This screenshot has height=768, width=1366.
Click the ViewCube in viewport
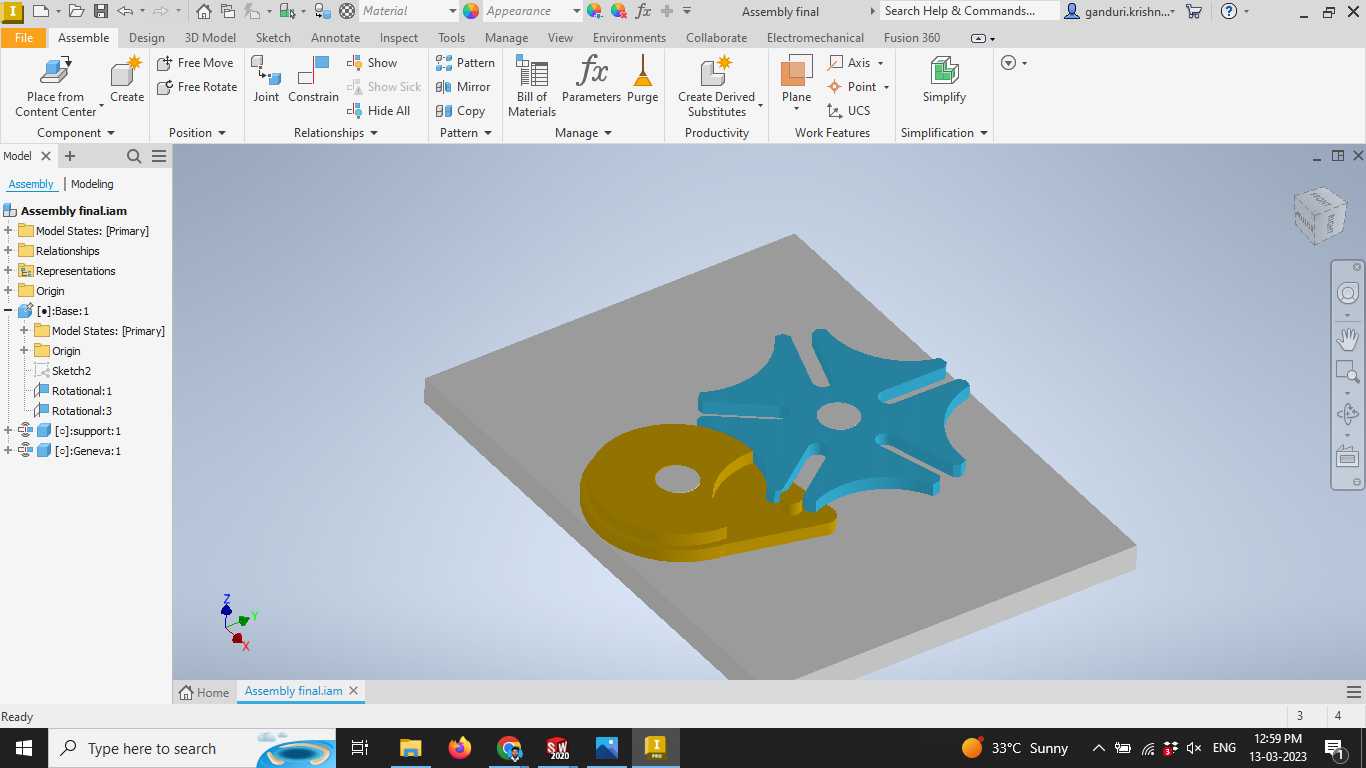(1318, 215)
